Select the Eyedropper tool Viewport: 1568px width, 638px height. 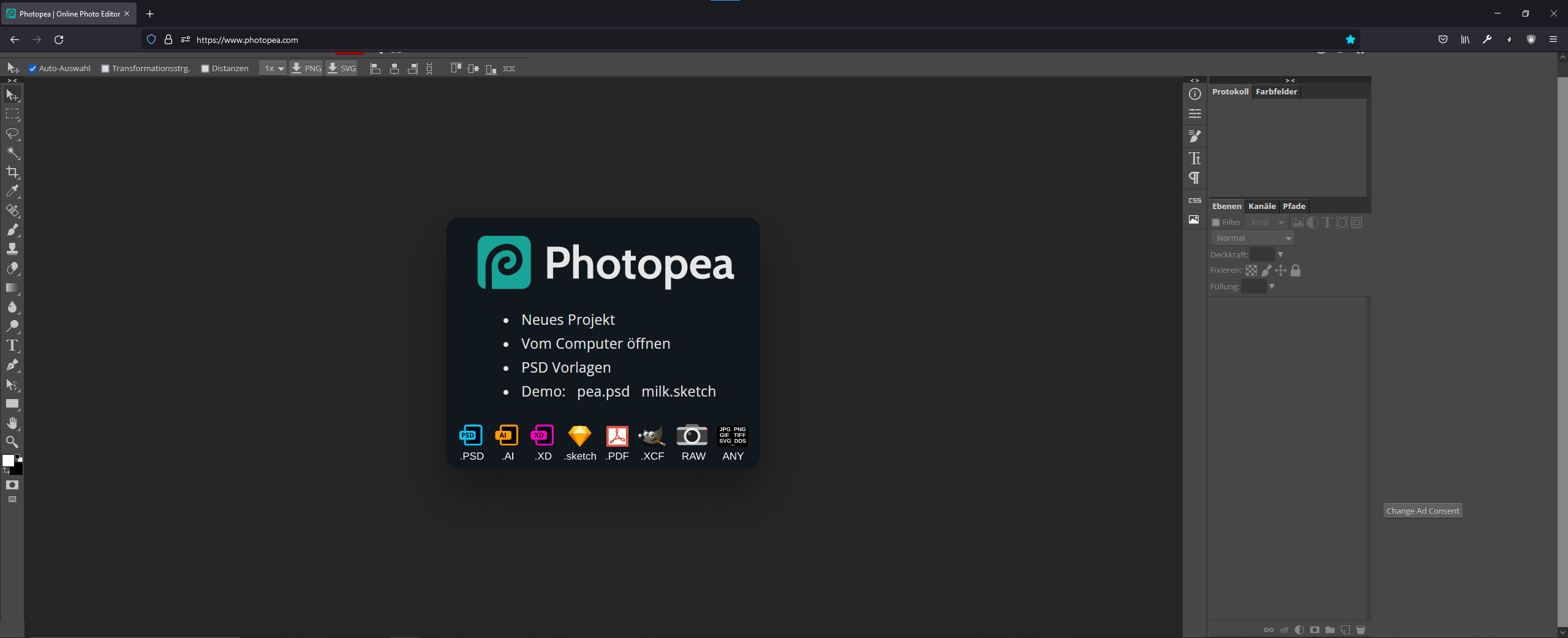[12, 191]
